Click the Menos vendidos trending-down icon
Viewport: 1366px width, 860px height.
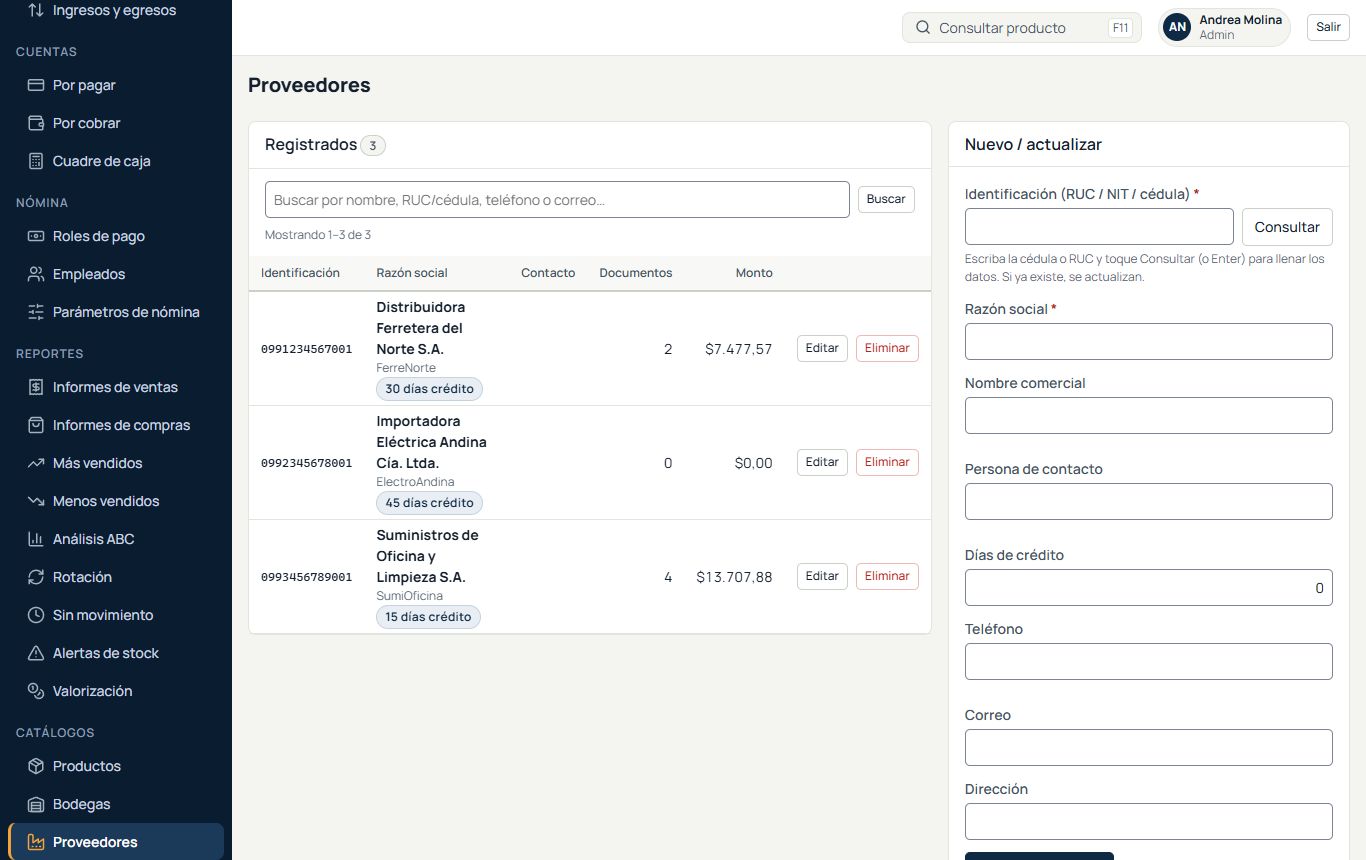click(x=36, y=501)
